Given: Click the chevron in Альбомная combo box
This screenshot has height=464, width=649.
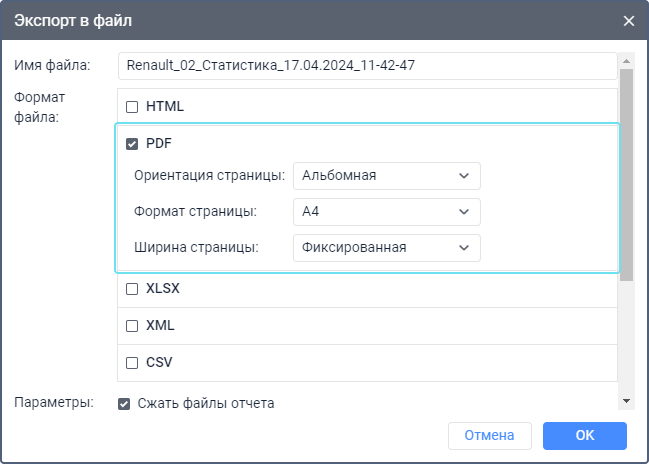Looking at the screenshot, I should click(x=464, y=176).
